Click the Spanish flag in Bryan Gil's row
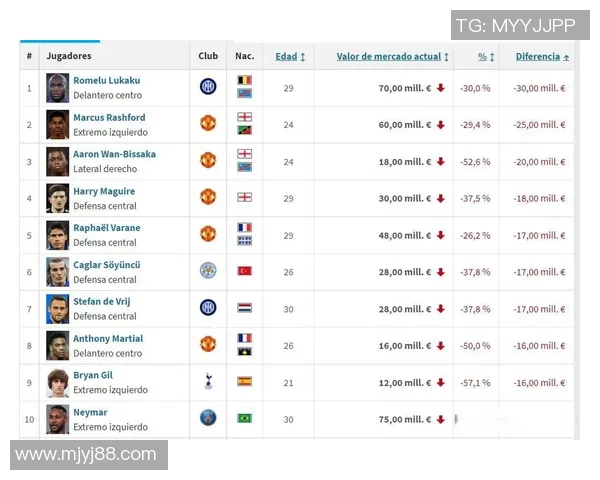The height and width of the screenshot is (480, 600). [244, 381]
